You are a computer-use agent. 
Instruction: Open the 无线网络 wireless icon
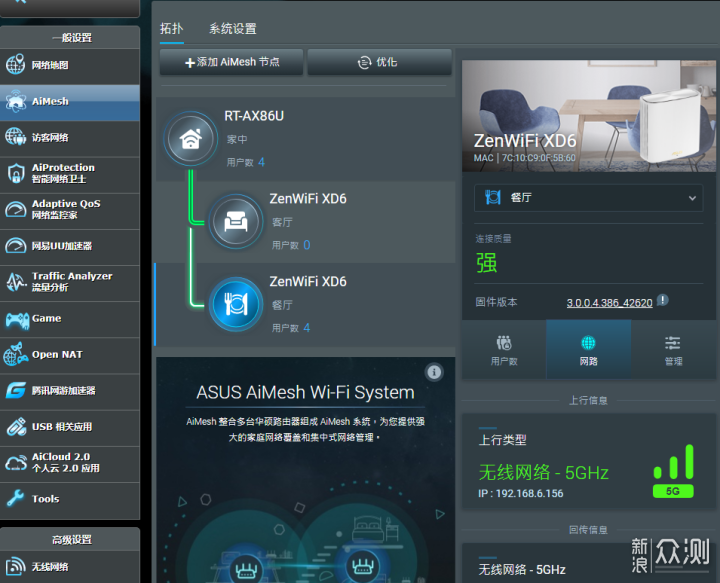tap(16, 566)
